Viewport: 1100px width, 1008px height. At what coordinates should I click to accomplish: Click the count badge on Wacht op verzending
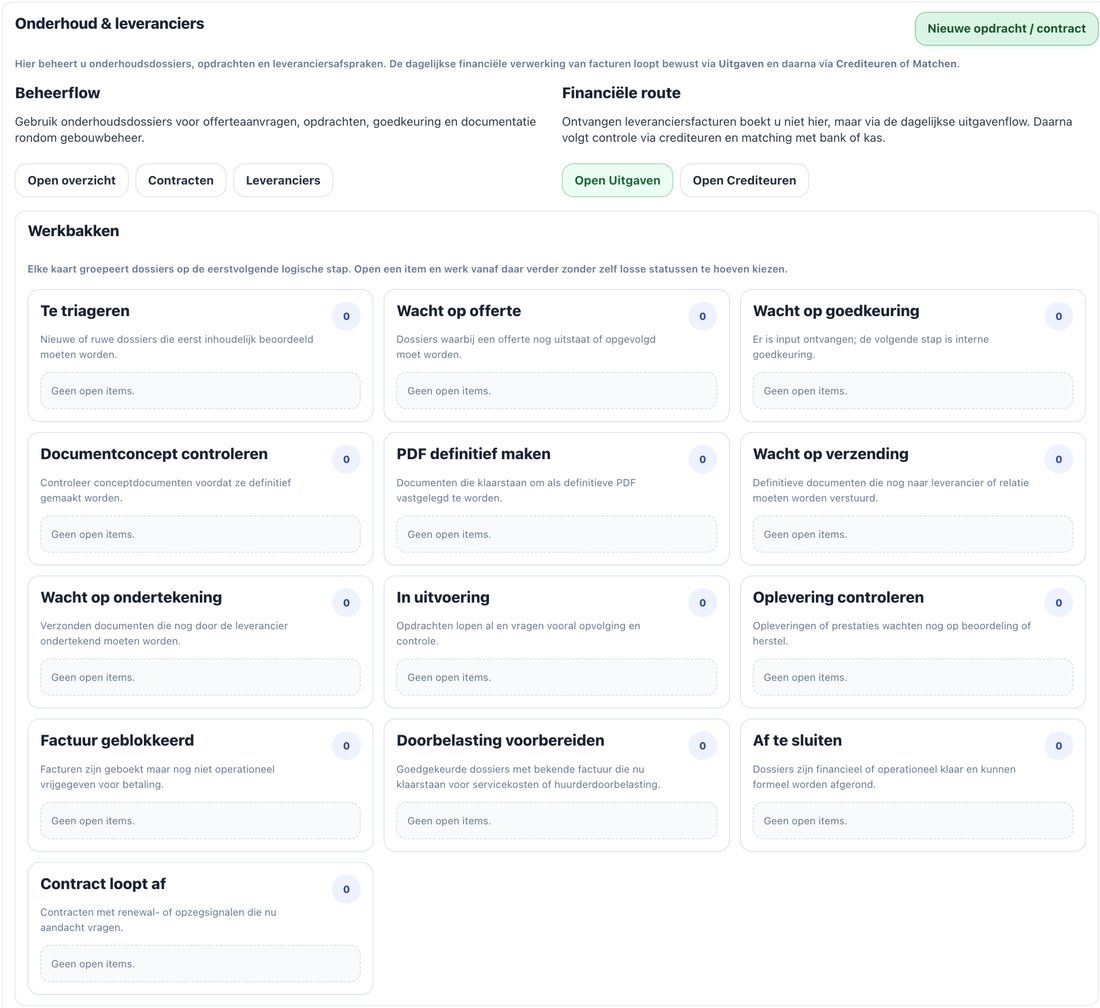pyautogui.click(x=1059, y=459)
